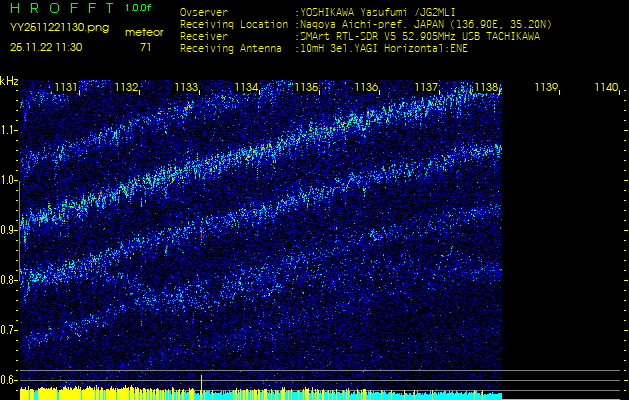Select file name YY2511221130.png

59,28
